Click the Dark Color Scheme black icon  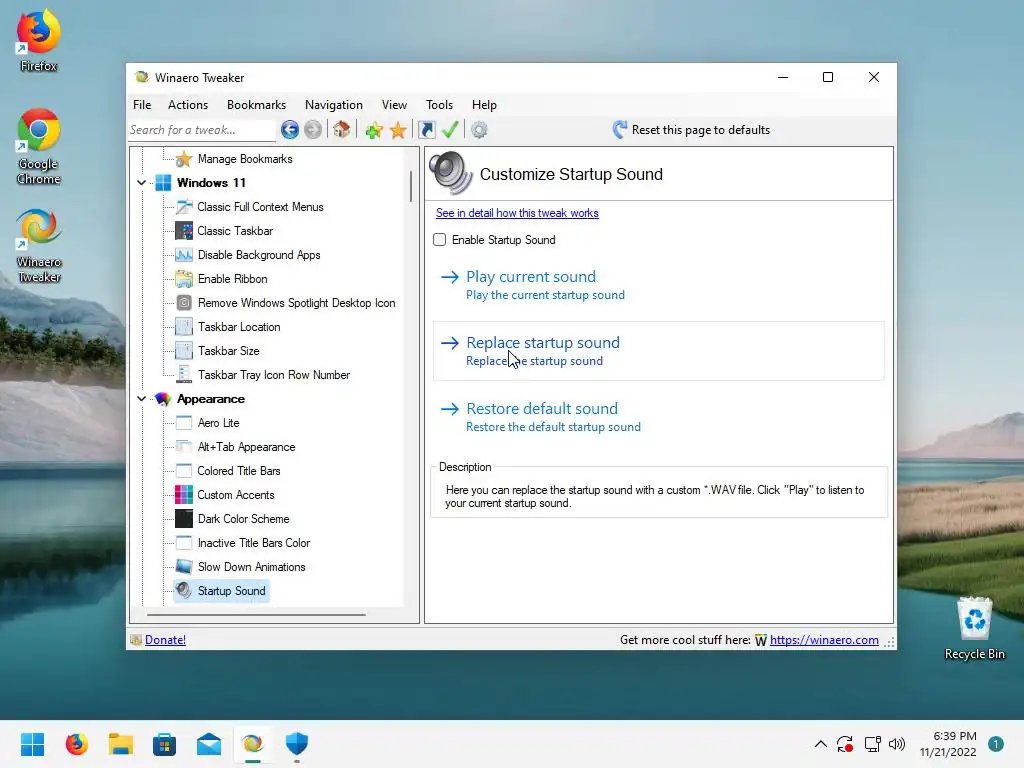click(184, 519)
